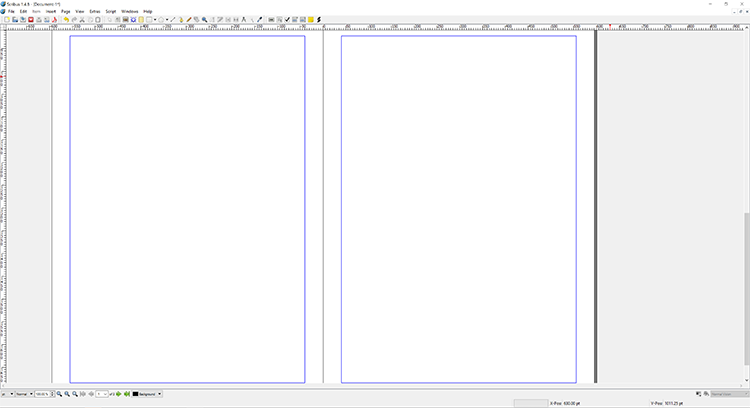Image resolution: width=750 pixels, height=408 pixels.
Task: Click the Print toolbar icon
Action: point(39,20)
